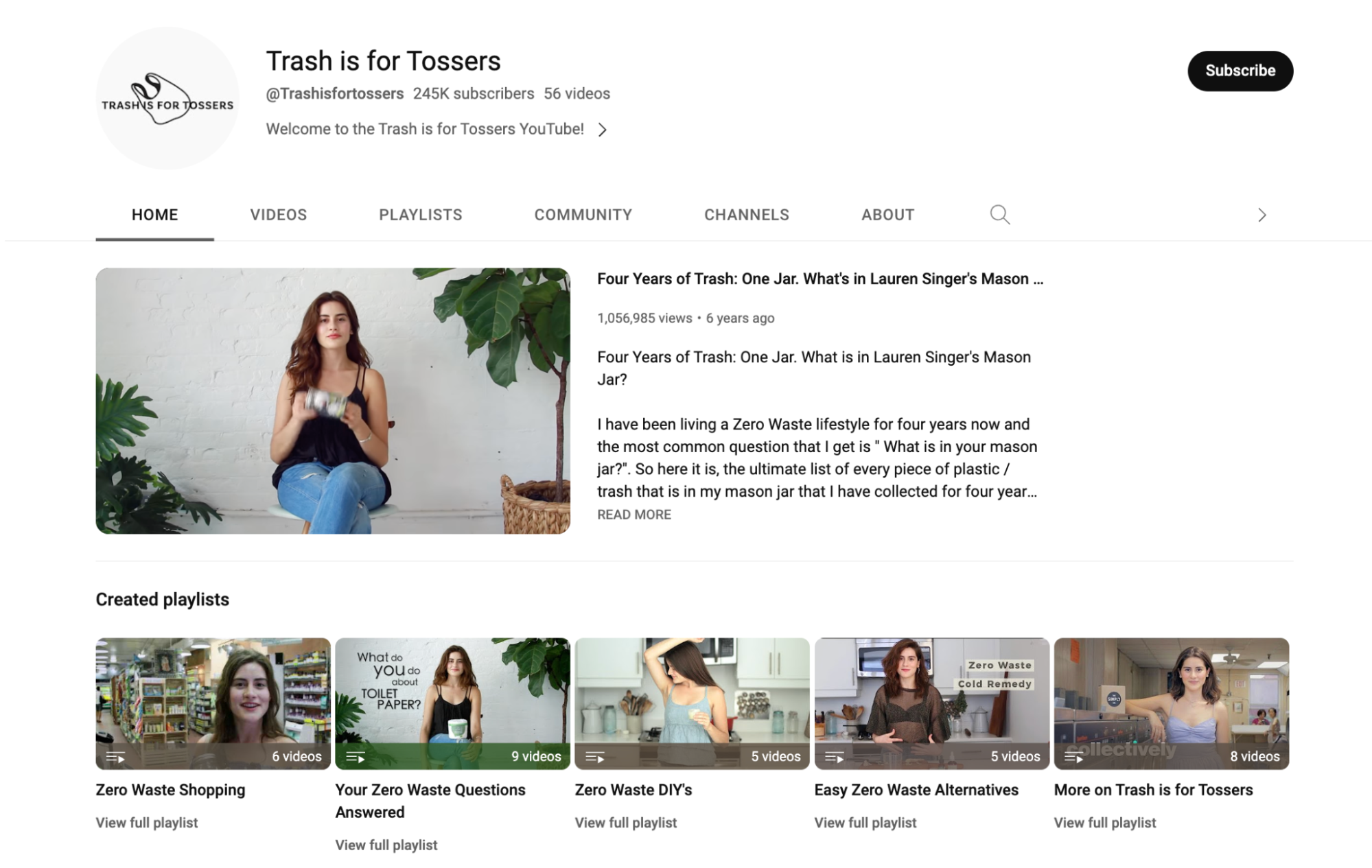The image size is (1372, 868).
Task: Open the More on Trash playlist thumbnail
Action: pos(1171,703)
